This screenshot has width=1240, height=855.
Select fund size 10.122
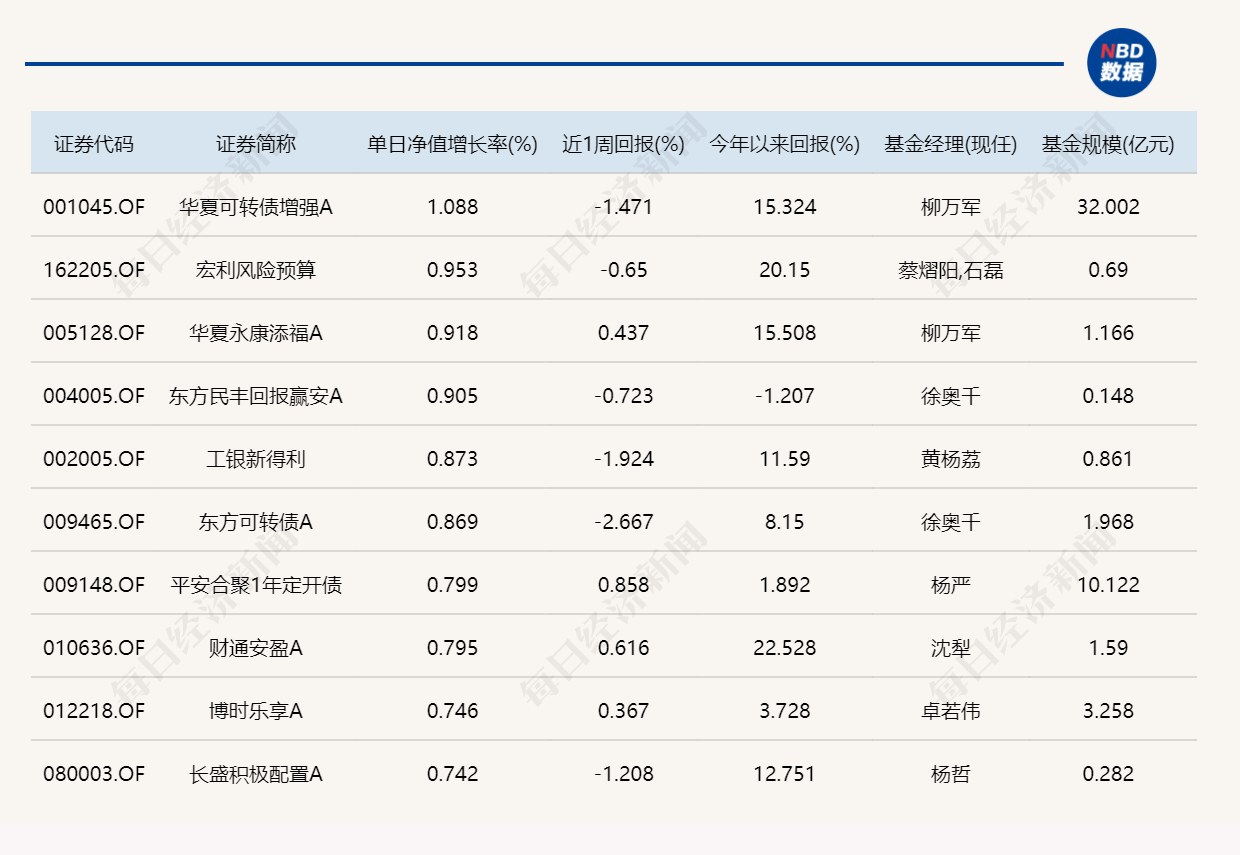click(1108, 585)
